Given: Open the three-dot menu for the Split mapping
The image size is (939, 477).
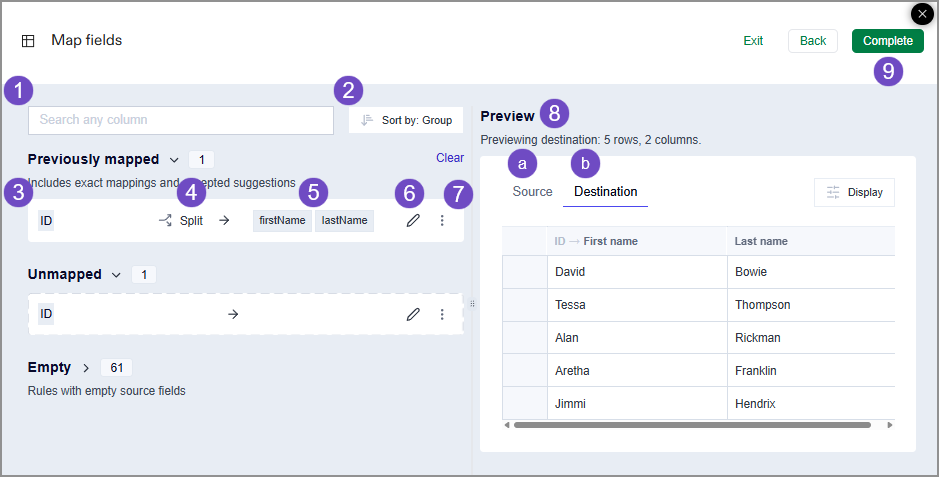Looking at the screenshot, I should pos(442,221).
